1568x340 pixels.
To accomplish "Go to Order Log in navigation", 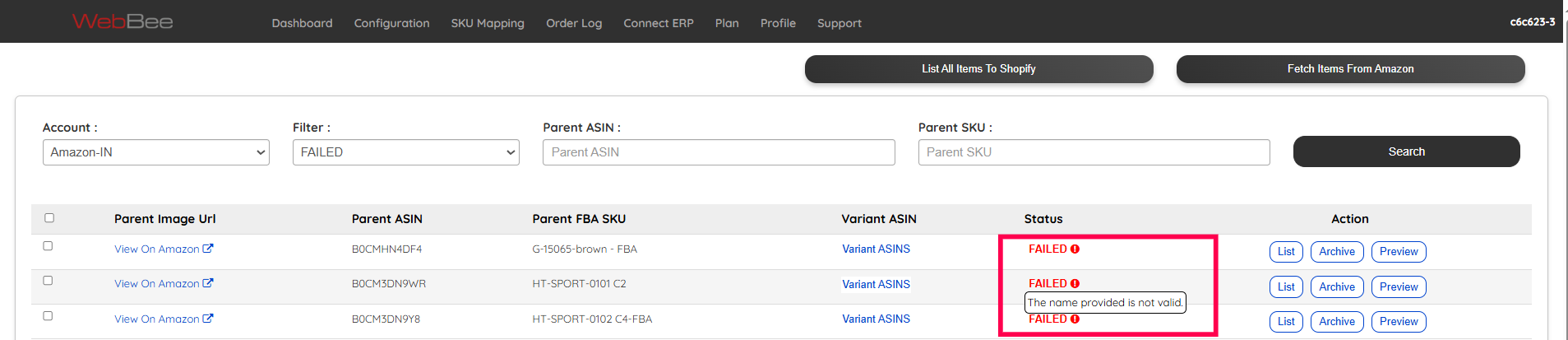I will 574,23.
